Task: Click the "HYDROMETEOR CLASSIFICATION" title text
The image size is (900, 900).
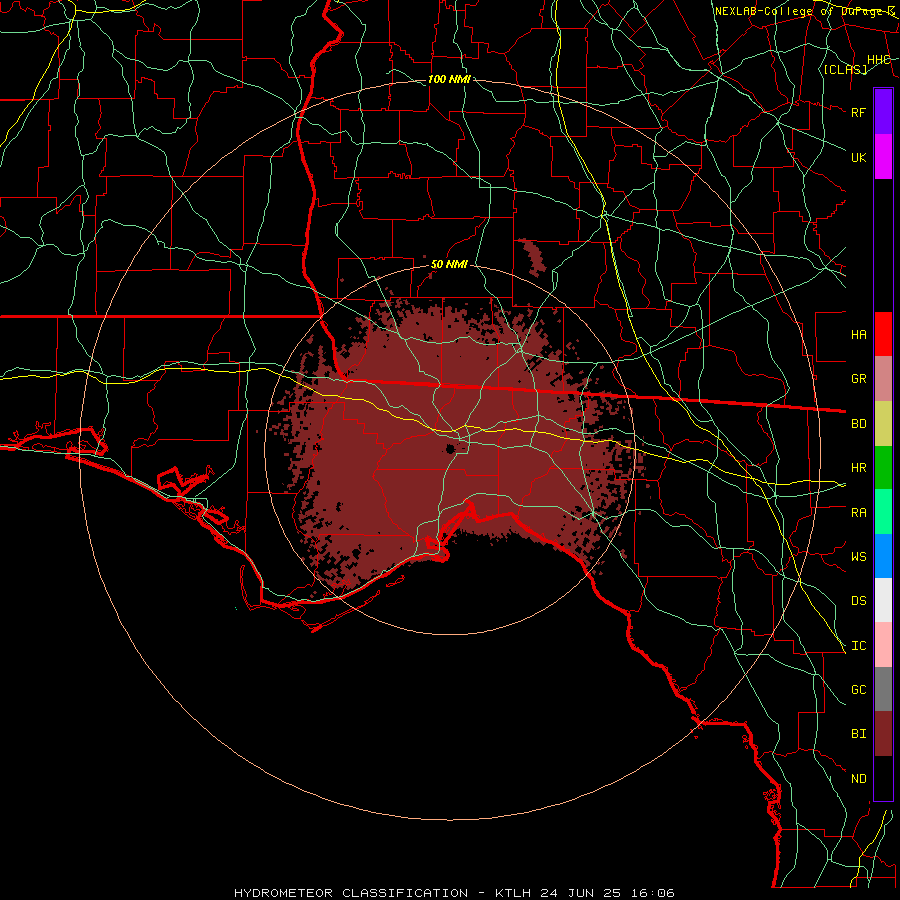Action: [x=351, y=893]
